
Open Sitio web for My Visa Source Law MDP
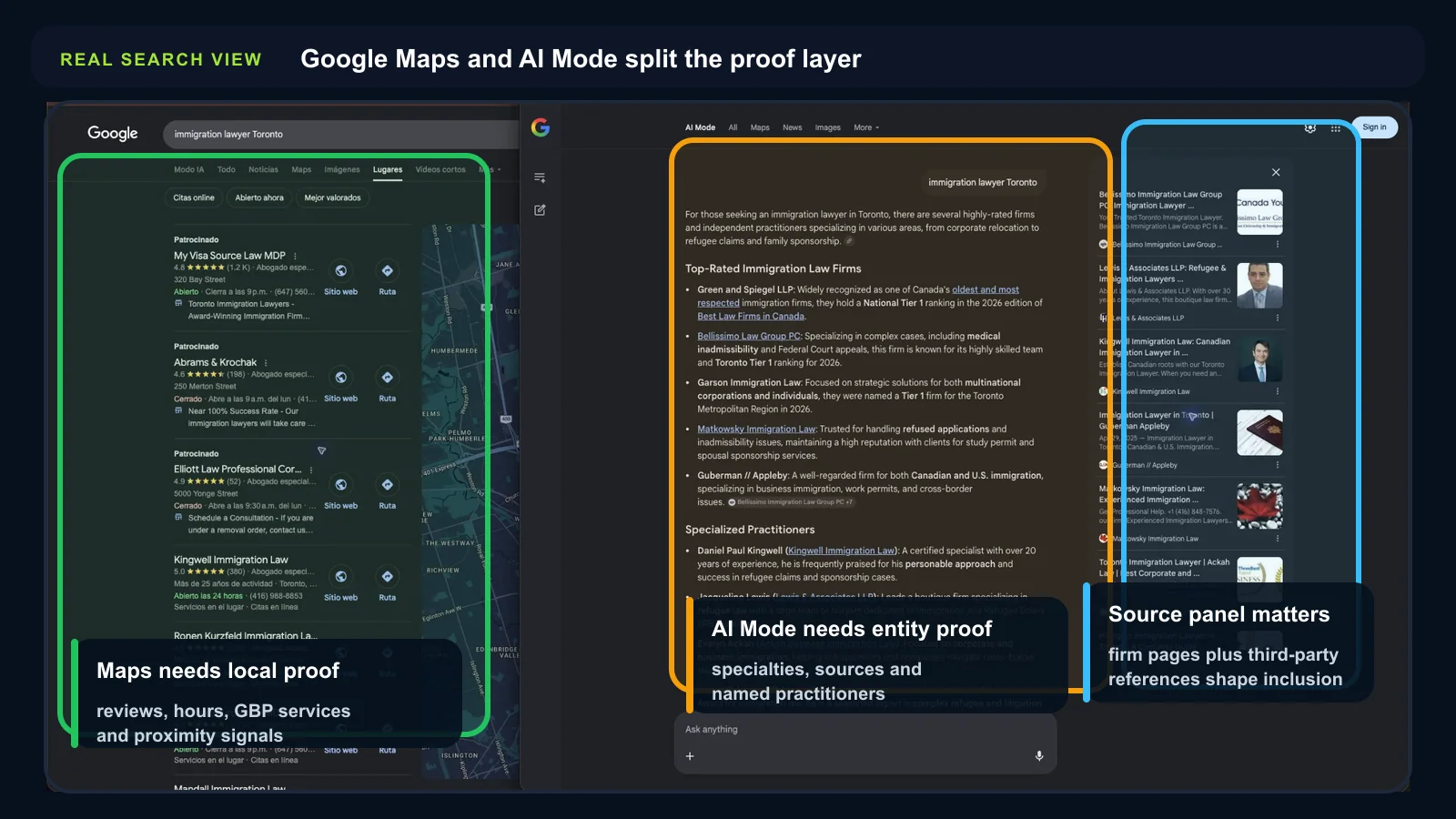pos(340,278)
